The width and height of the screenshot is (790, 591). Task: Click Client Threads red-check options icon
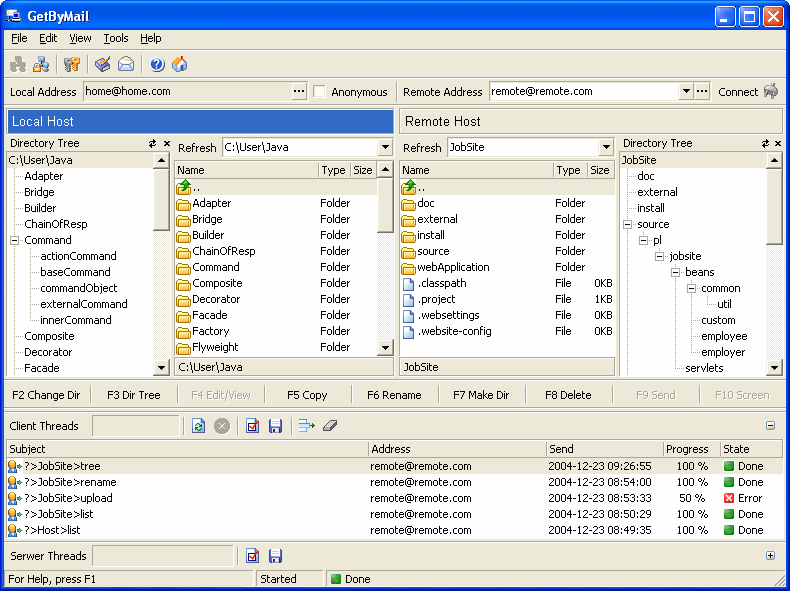(x=252, y=426)
